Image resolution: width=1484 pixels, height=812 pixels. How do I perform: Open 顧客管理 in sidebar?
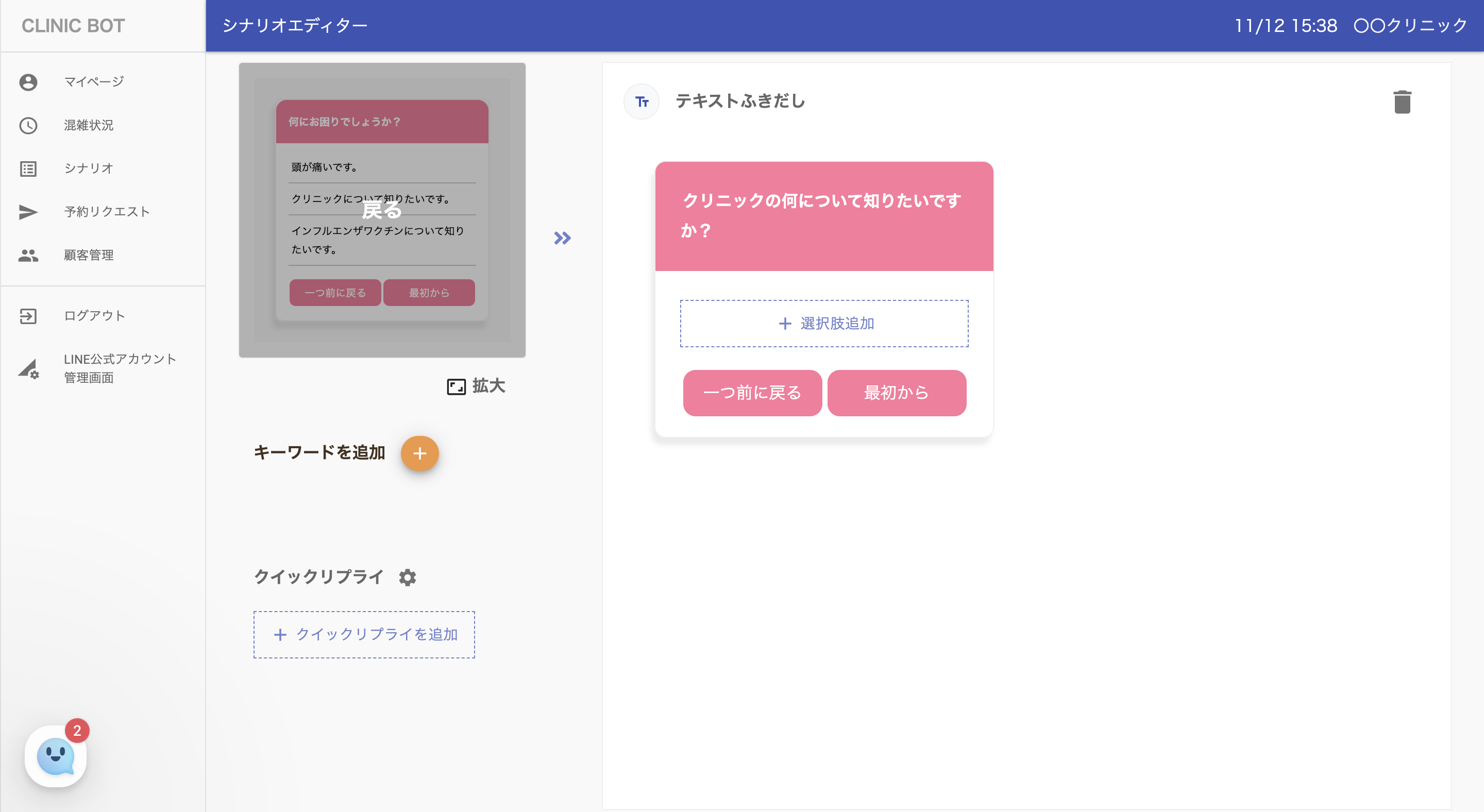click(x=89, y=255)
